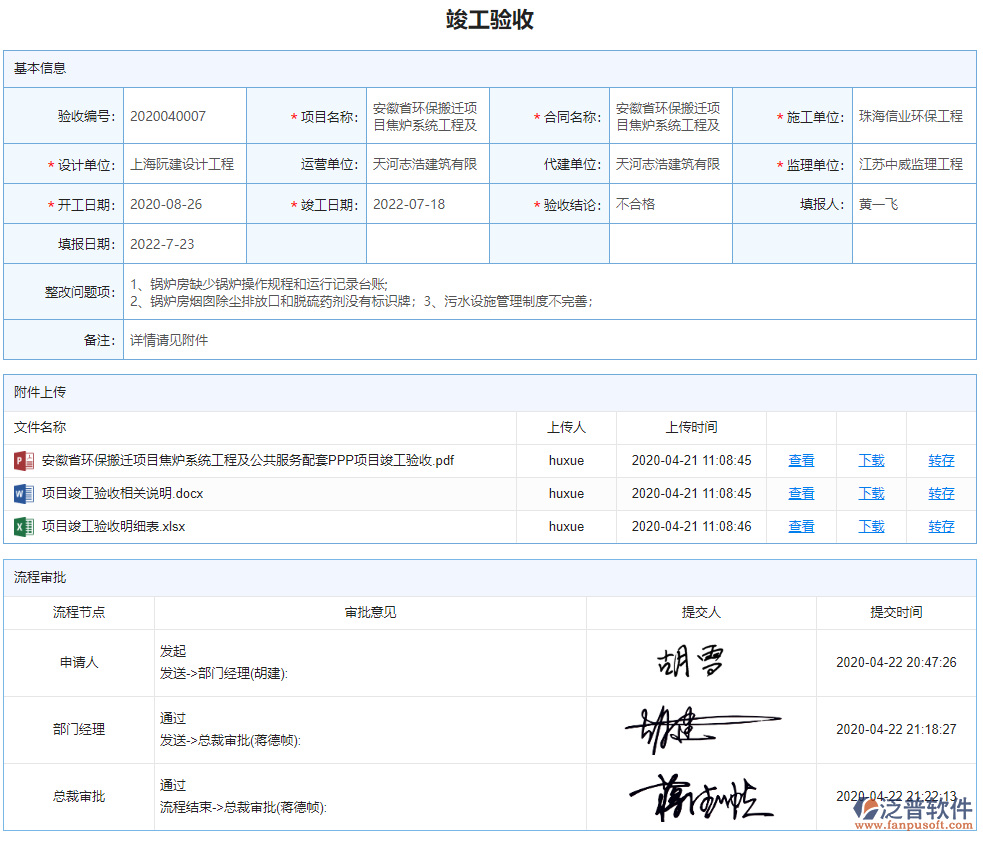983x841 pixels.
Task: 转存 the 项目竣工验收明细表 spreadsheet
Action: tap(940, 526)
